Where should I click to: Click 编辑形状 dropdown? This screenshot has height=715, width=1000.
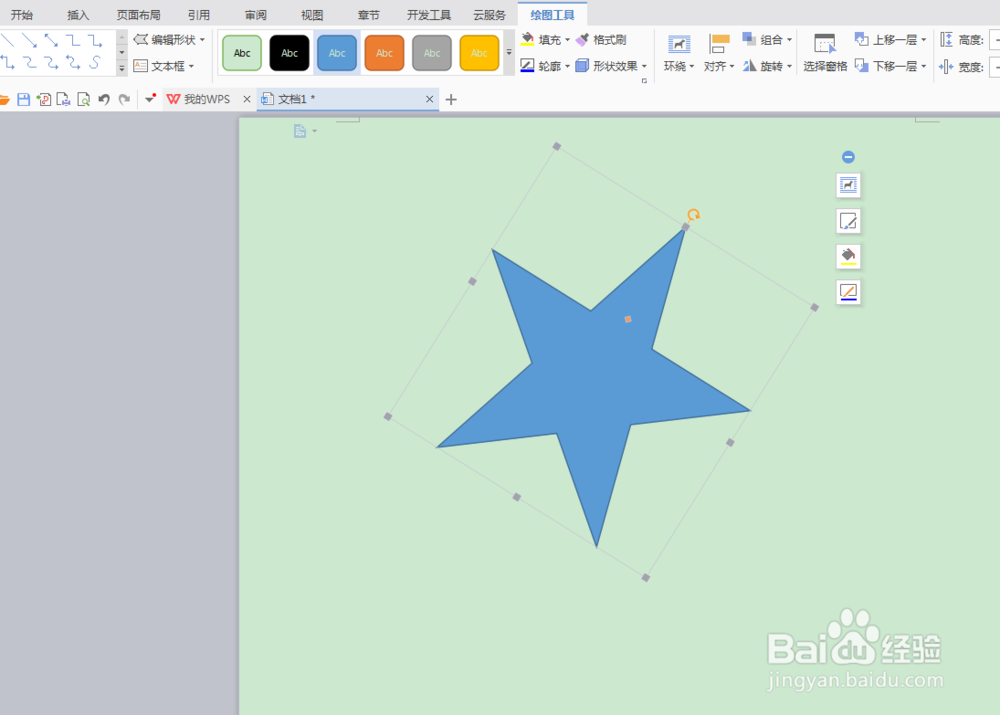[170, 40]
